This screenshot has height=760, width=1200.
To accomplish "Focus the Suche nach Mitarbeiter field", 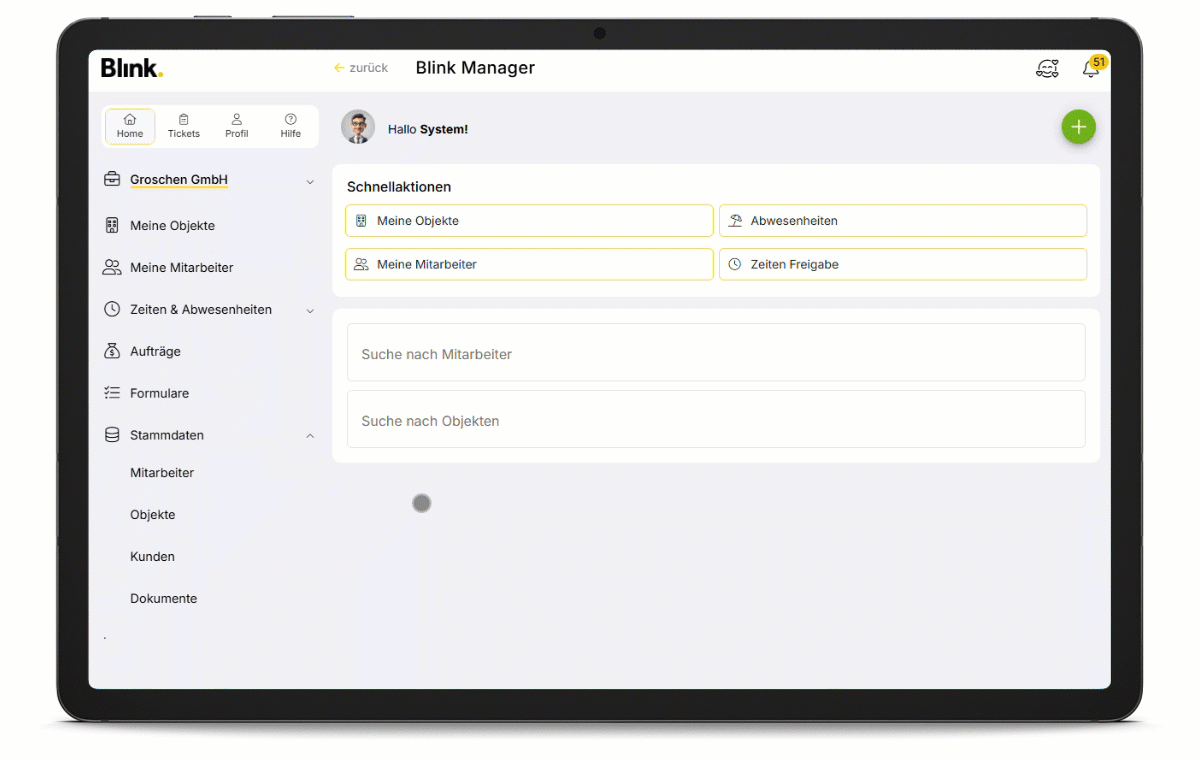I will [715, 354].
